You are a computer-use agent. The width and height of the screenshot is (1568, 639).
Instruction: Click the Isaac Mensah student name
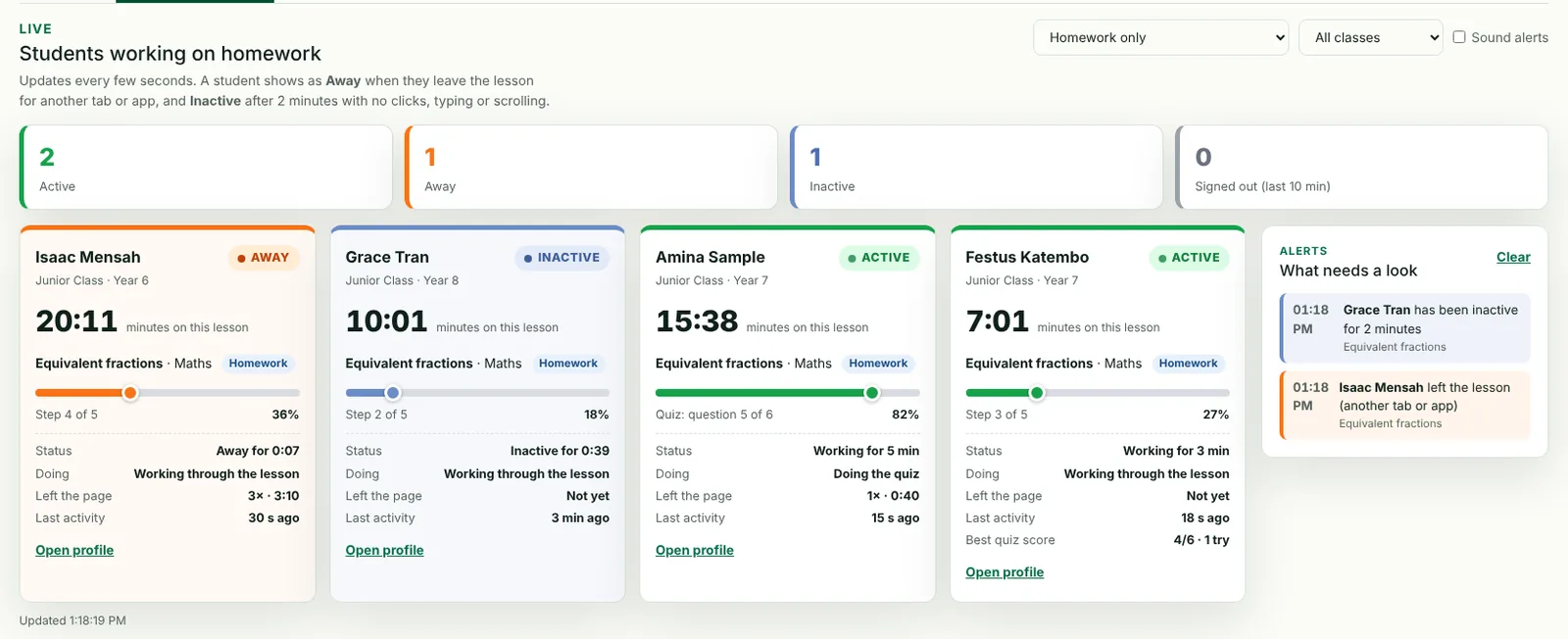coord(88,257)
